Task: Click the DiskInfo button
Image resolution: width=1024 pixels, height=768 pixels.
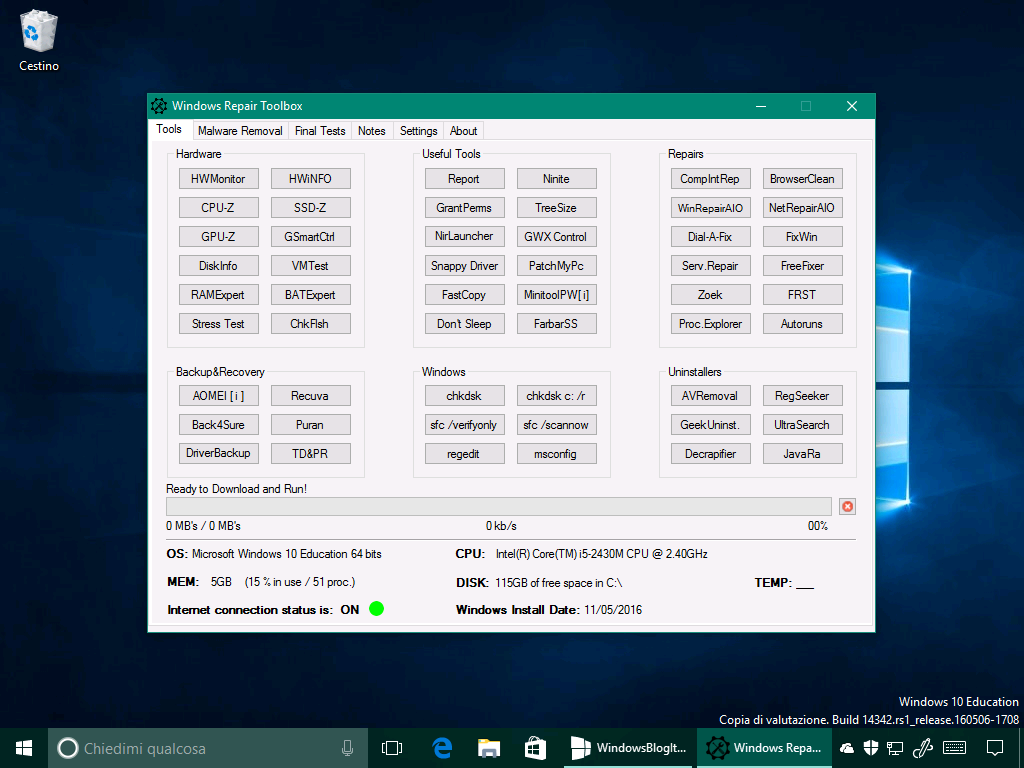Action: click(x=218, y=266)
